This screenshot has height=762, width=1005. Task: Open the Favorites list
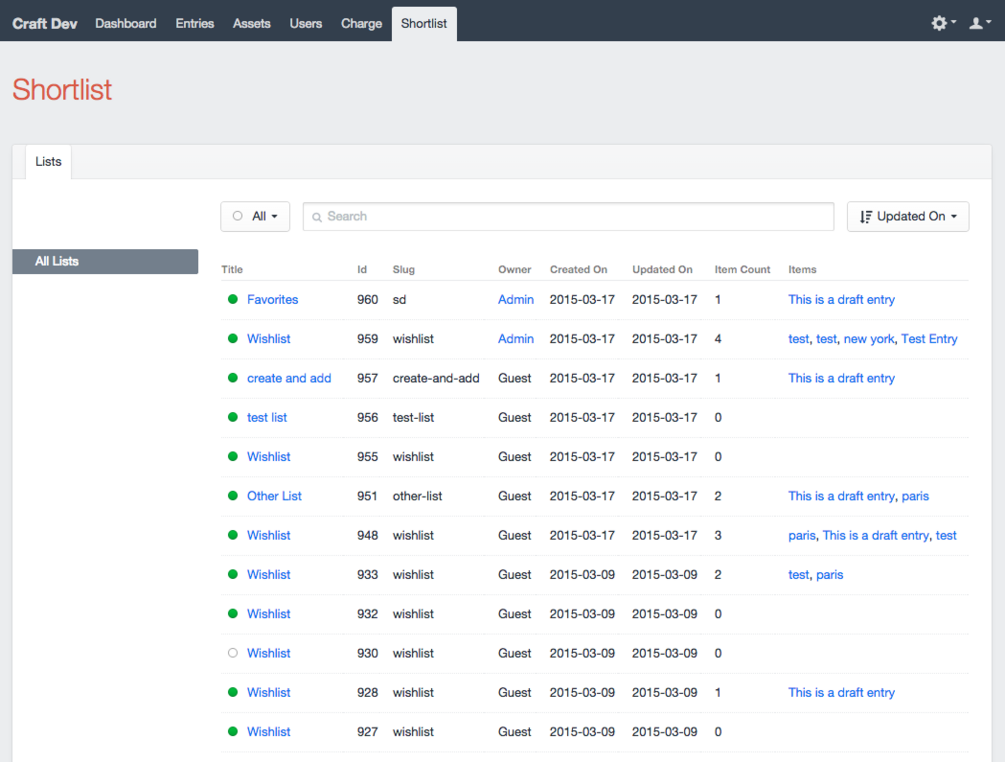click(272, 299)
